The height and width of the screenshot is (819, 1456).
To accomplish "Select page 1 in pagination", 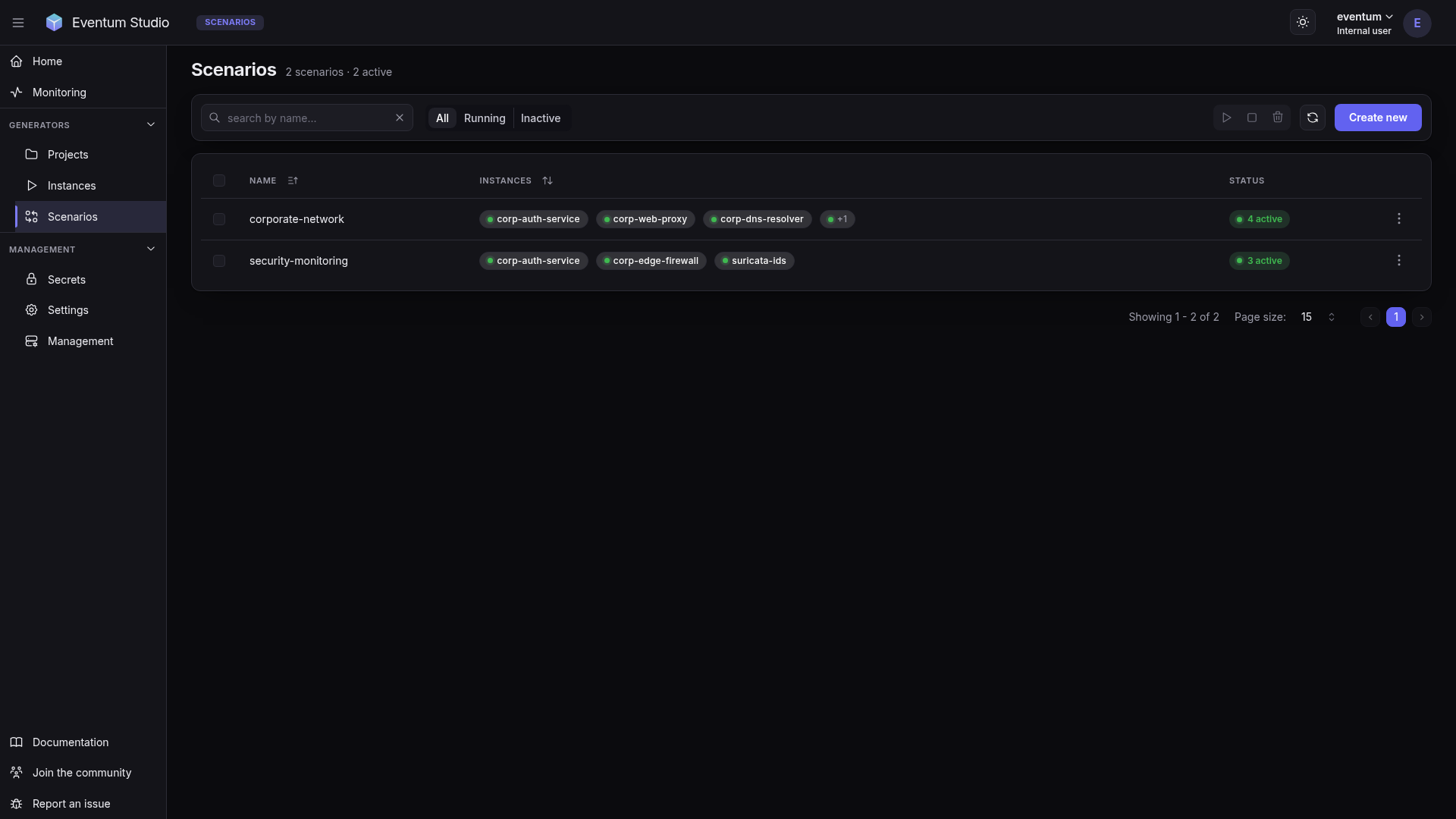I will 1396,317.
